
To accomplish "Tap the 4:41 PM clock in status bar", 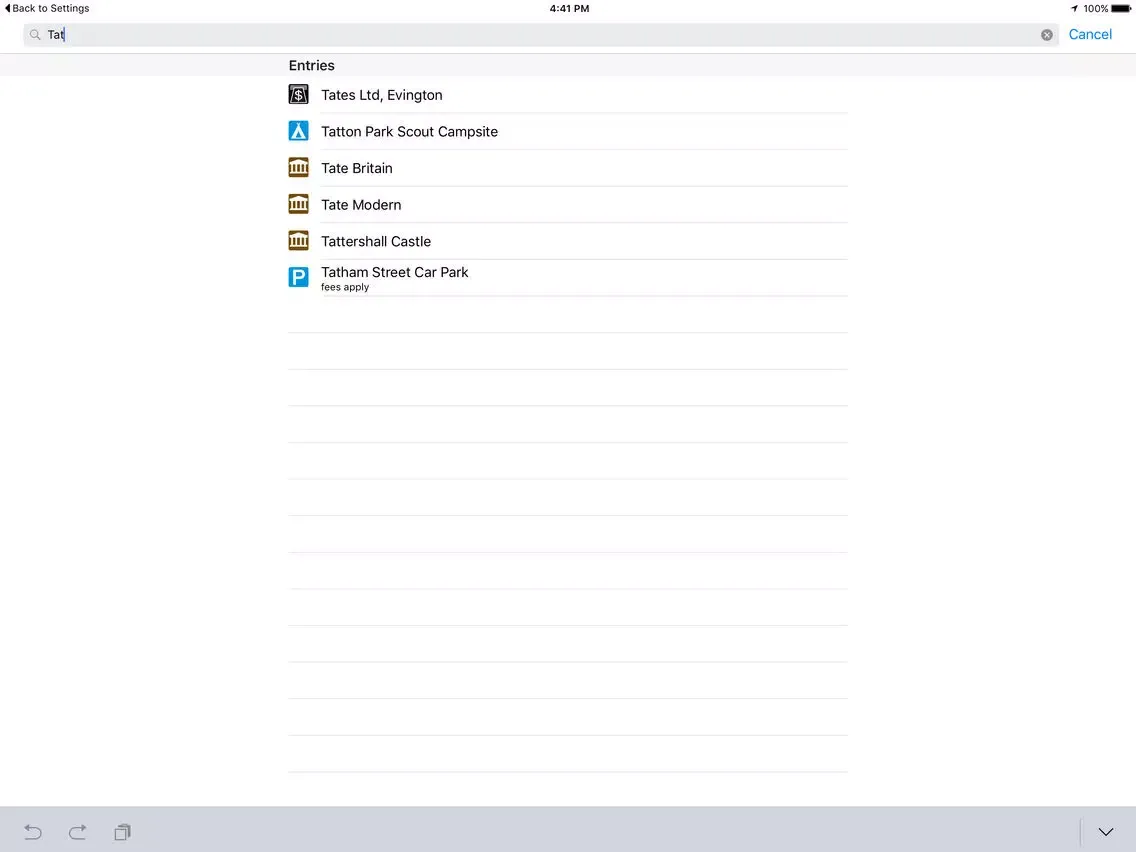I will coord(569,9).
